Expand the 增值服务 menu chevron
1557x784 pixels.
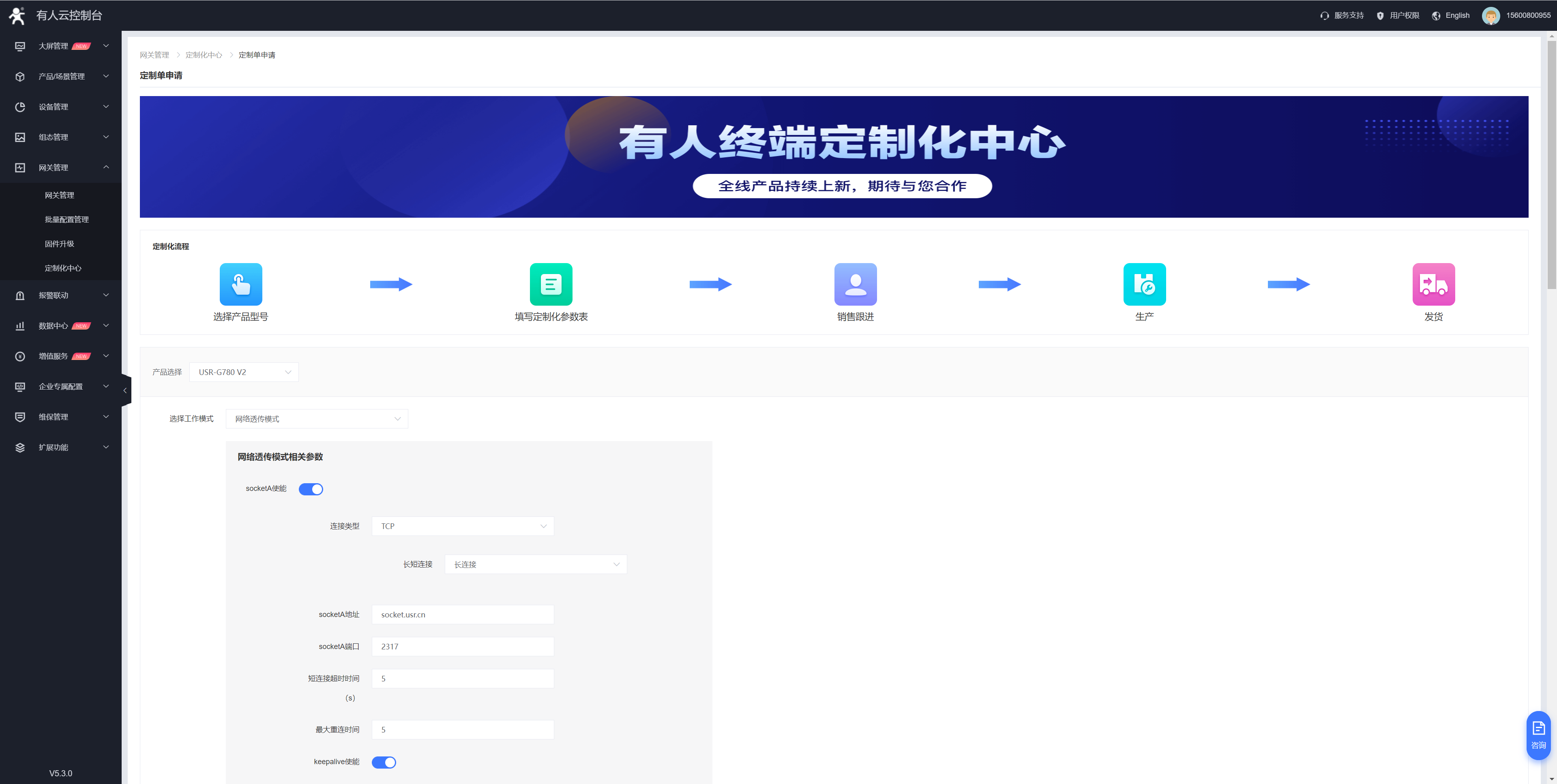[106, 356]
